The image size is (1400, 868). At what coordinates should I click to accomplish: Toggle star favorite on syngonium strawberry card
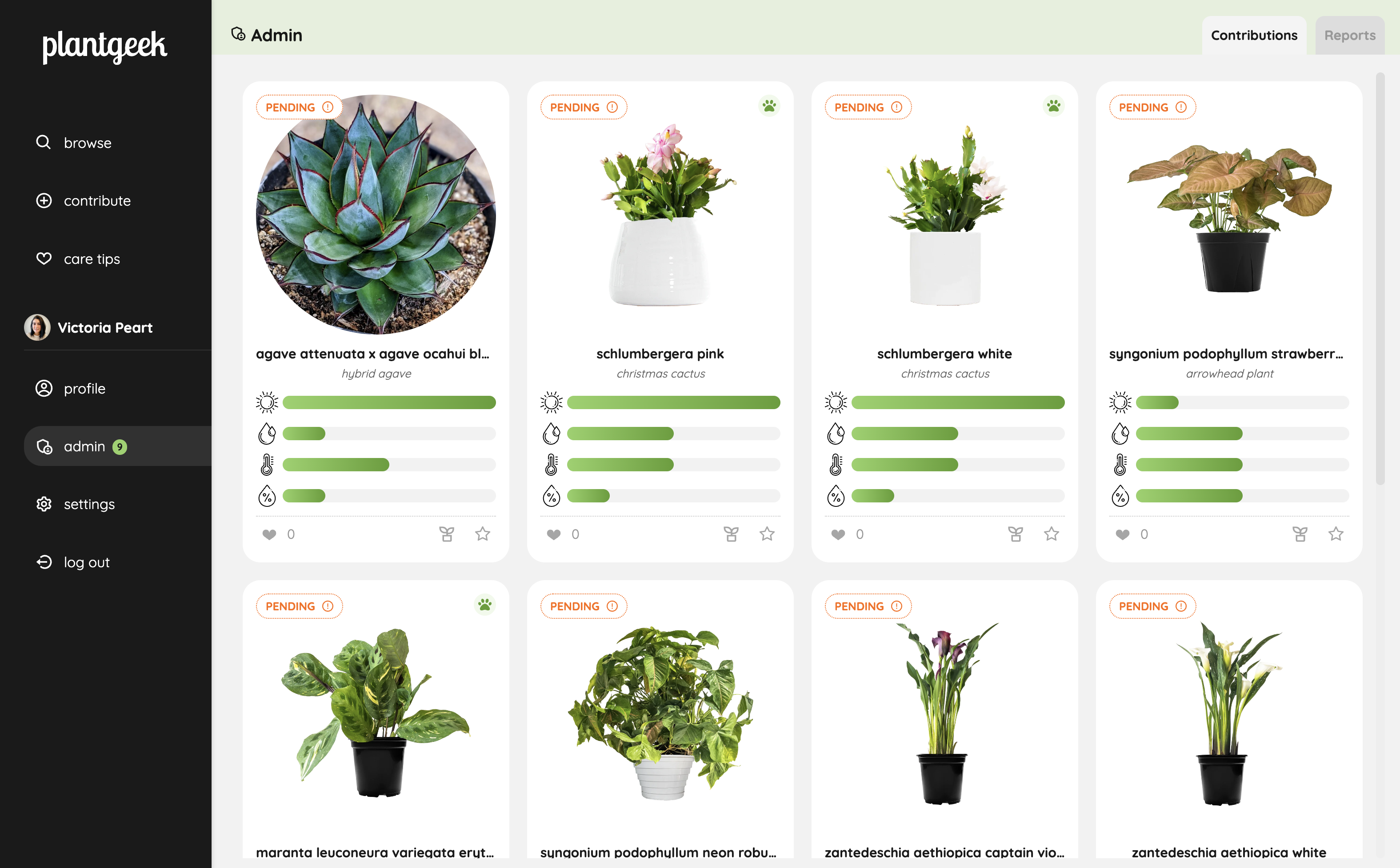(1336, 534)
